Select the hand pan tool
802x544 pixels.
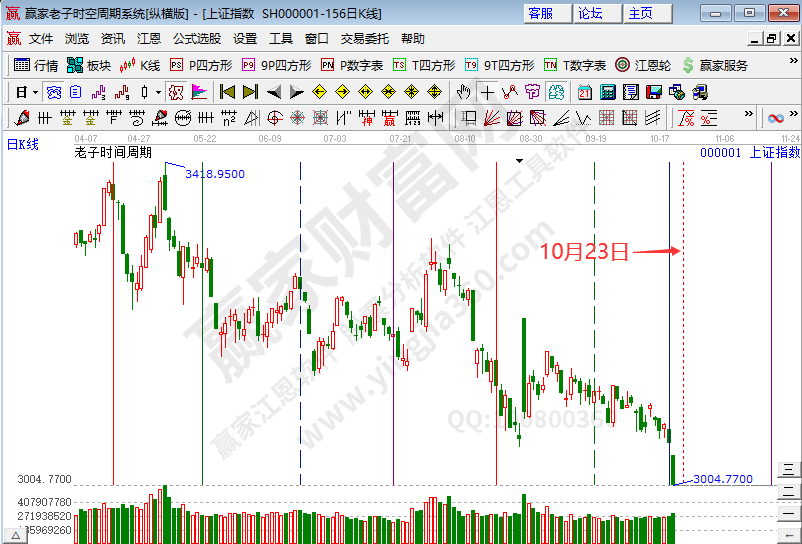click(463, 92)
